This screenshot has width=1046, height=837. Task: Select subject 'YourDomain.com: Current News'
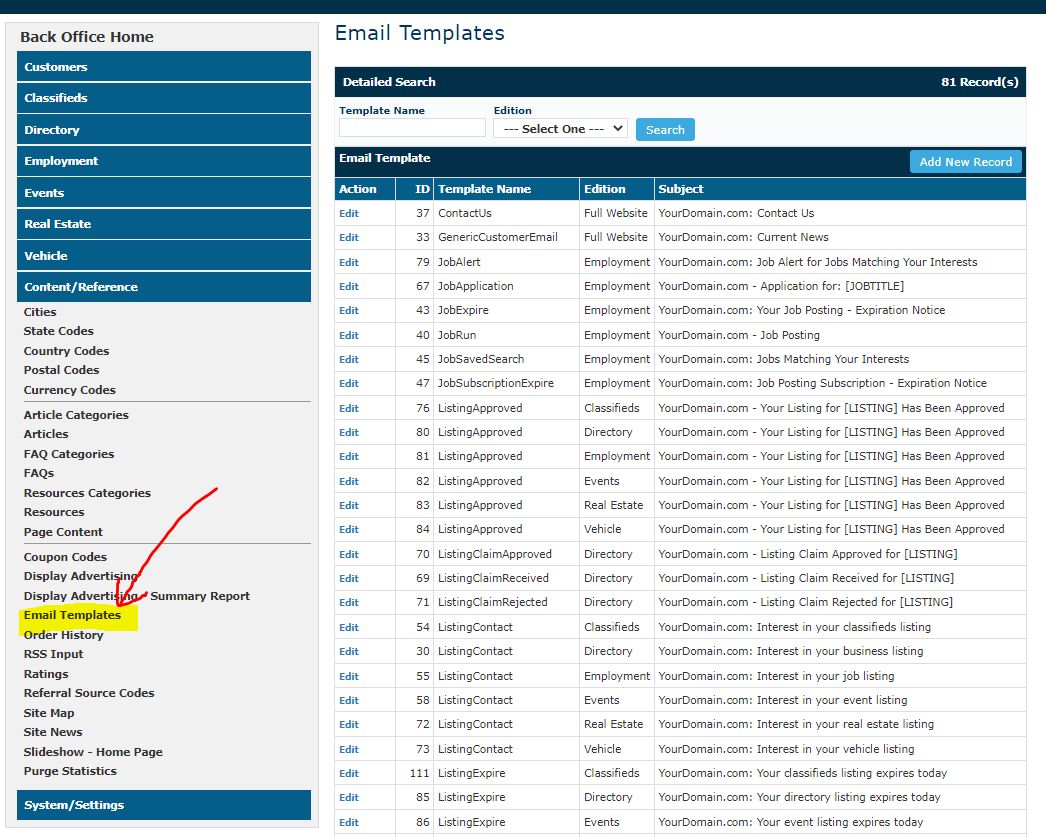pyautogui.click(x=743, y=237)
